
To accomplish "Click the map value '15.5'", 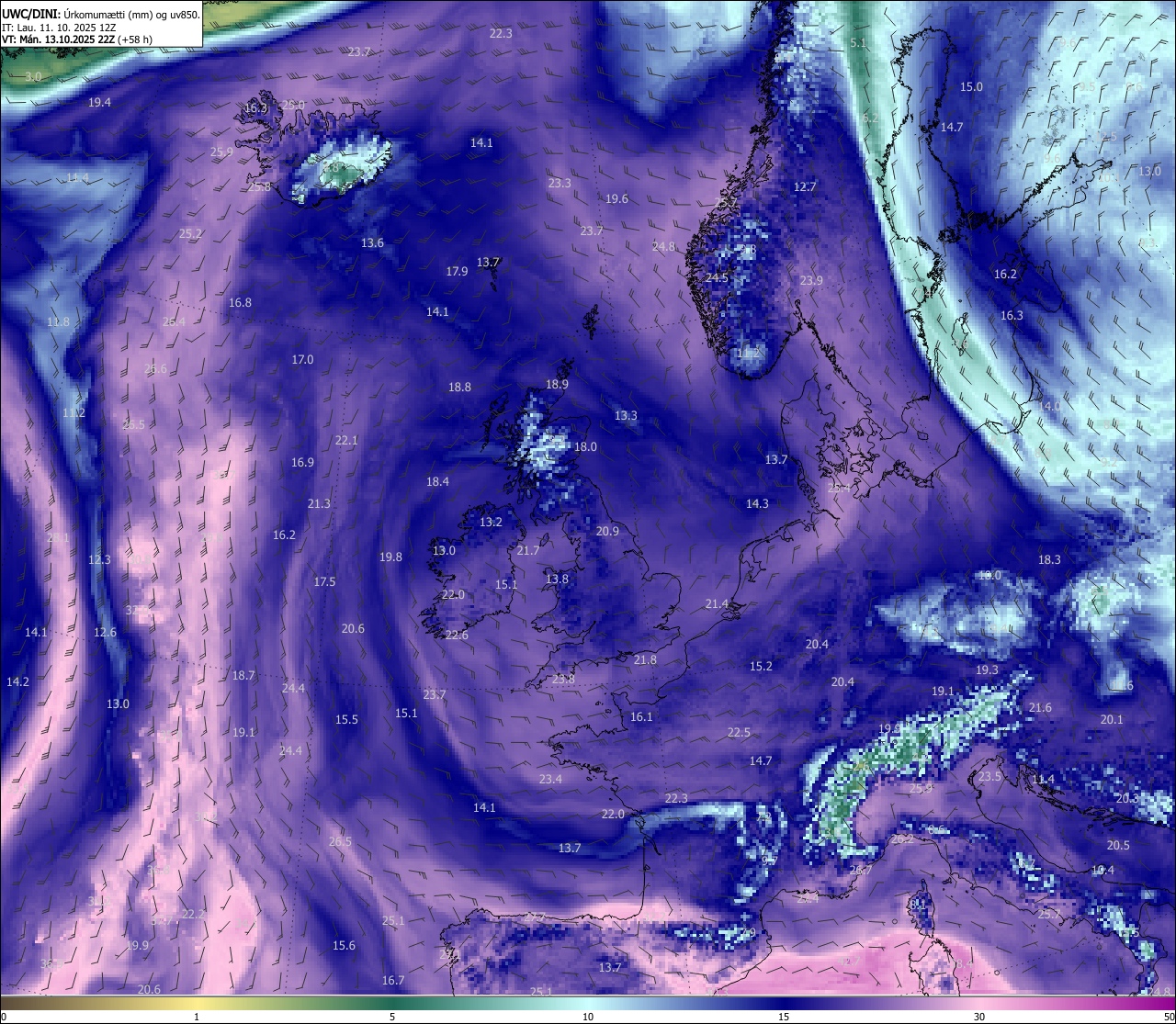I will (346, 720).
